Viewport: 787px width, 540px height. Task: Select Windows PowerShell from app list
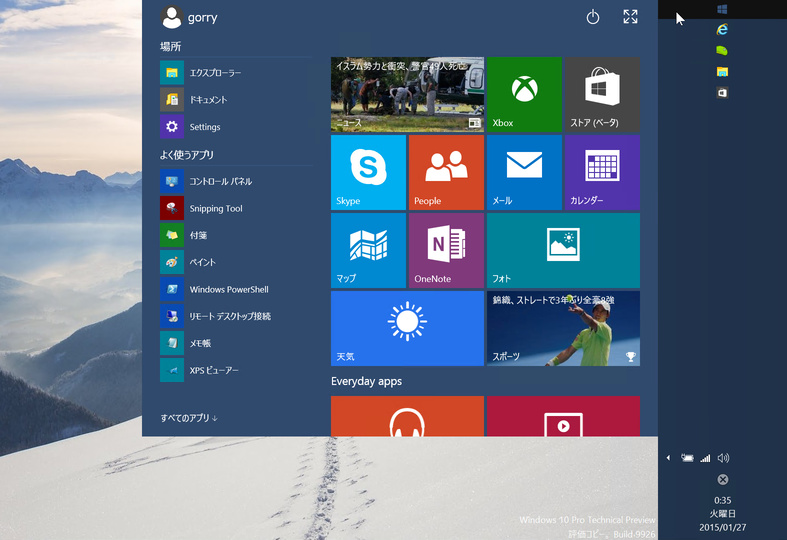point(229,290)
